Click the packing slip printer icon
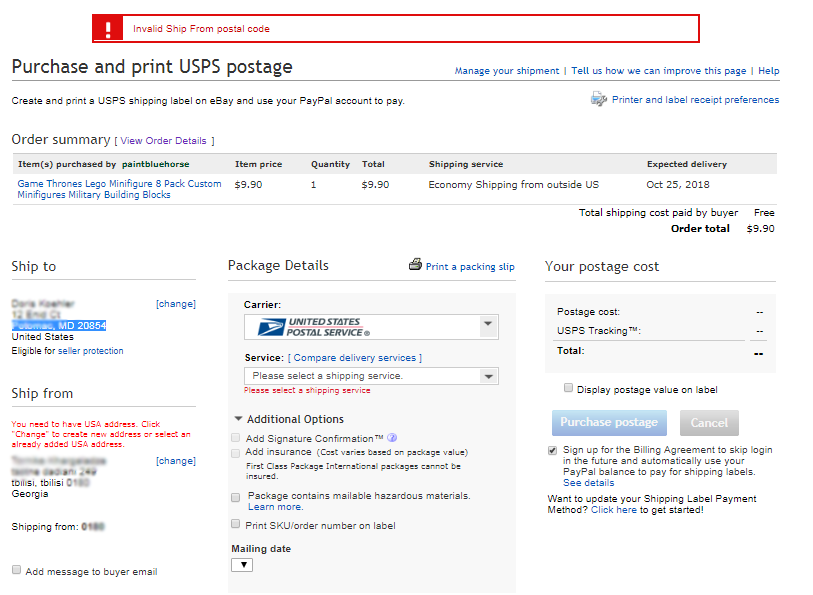This screenshot has width=813, height=595. pyautogui.click(x=415, y=264)
